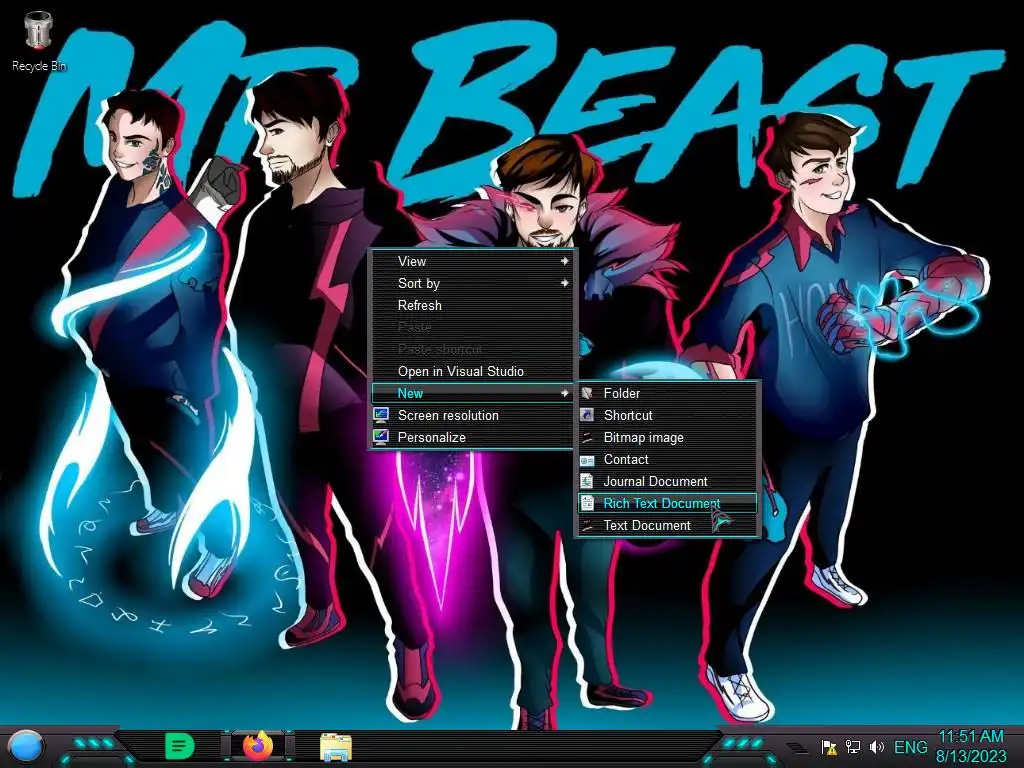Create a new Text Document
1024x768 pixels.
tap(667, 526)
